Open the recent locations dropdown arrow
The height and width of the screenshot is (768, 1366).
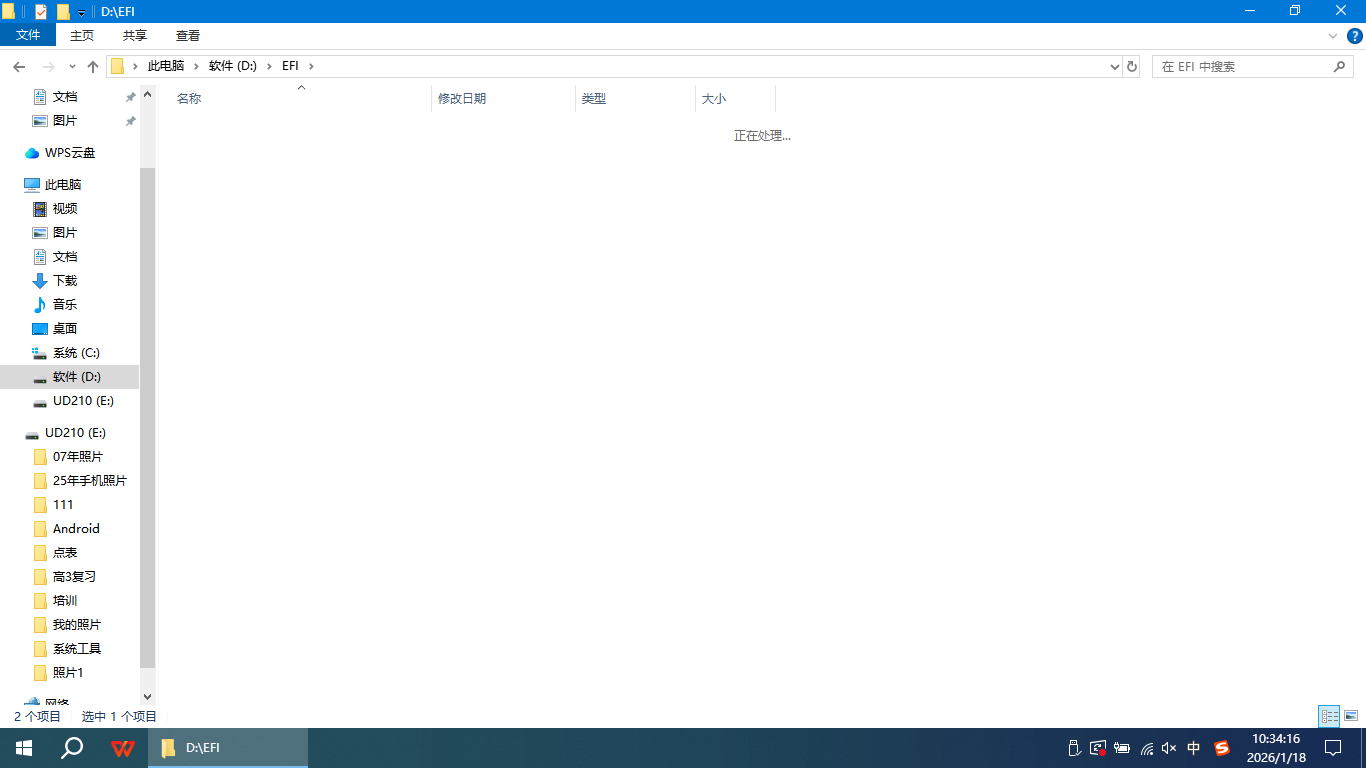(x=72, y=66)
